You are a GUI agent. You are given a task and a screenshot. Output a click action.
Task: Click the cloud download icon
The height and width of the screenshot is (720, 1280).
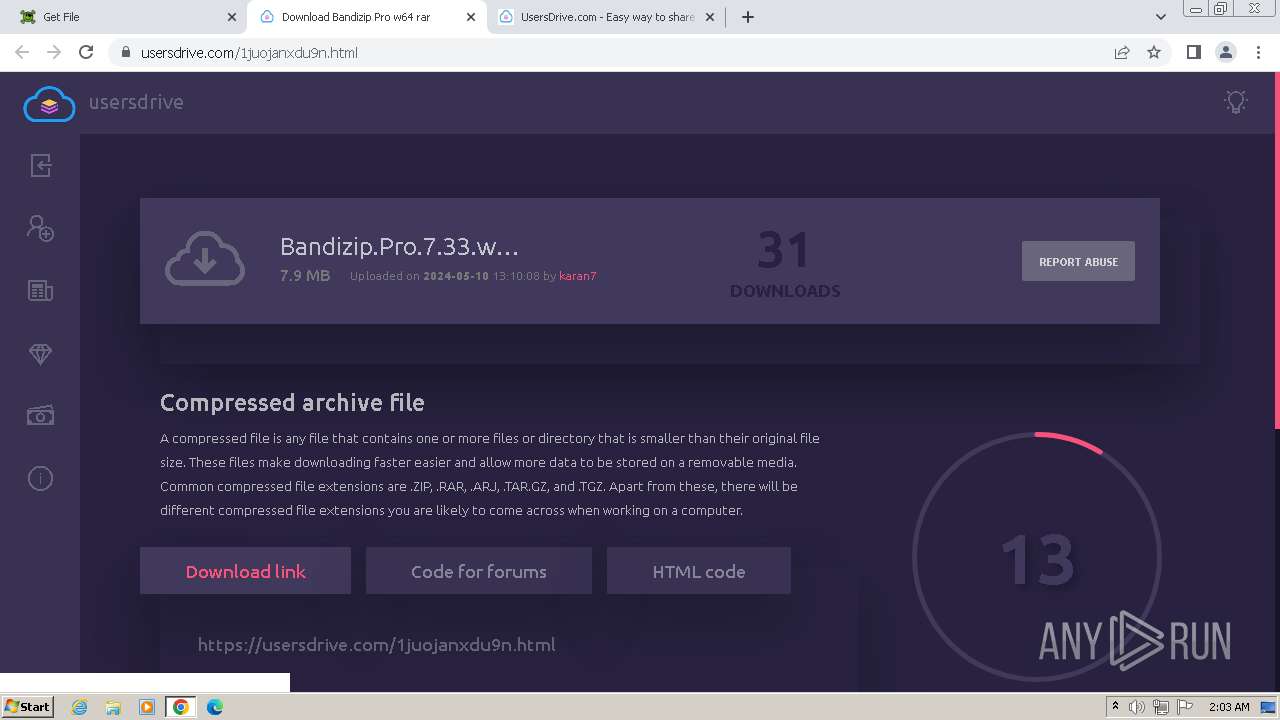point(205,259)
